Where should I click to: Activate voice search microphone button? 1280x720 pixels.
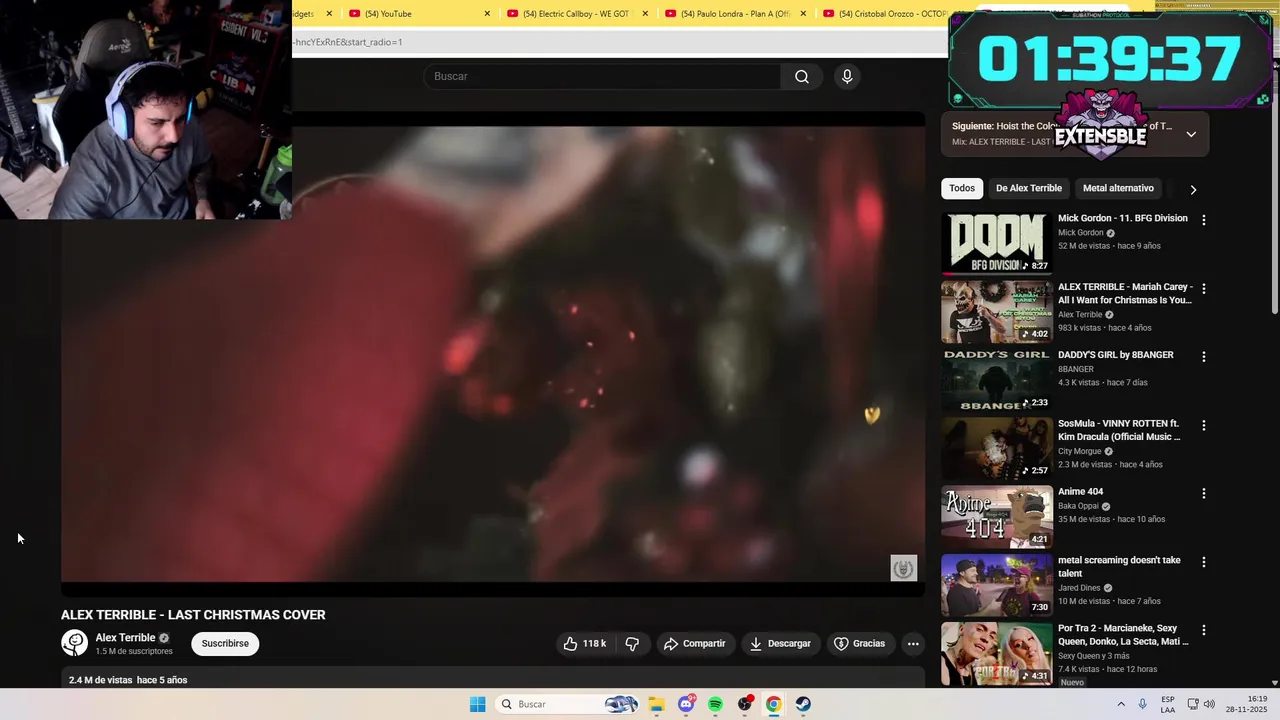(847, 77)
